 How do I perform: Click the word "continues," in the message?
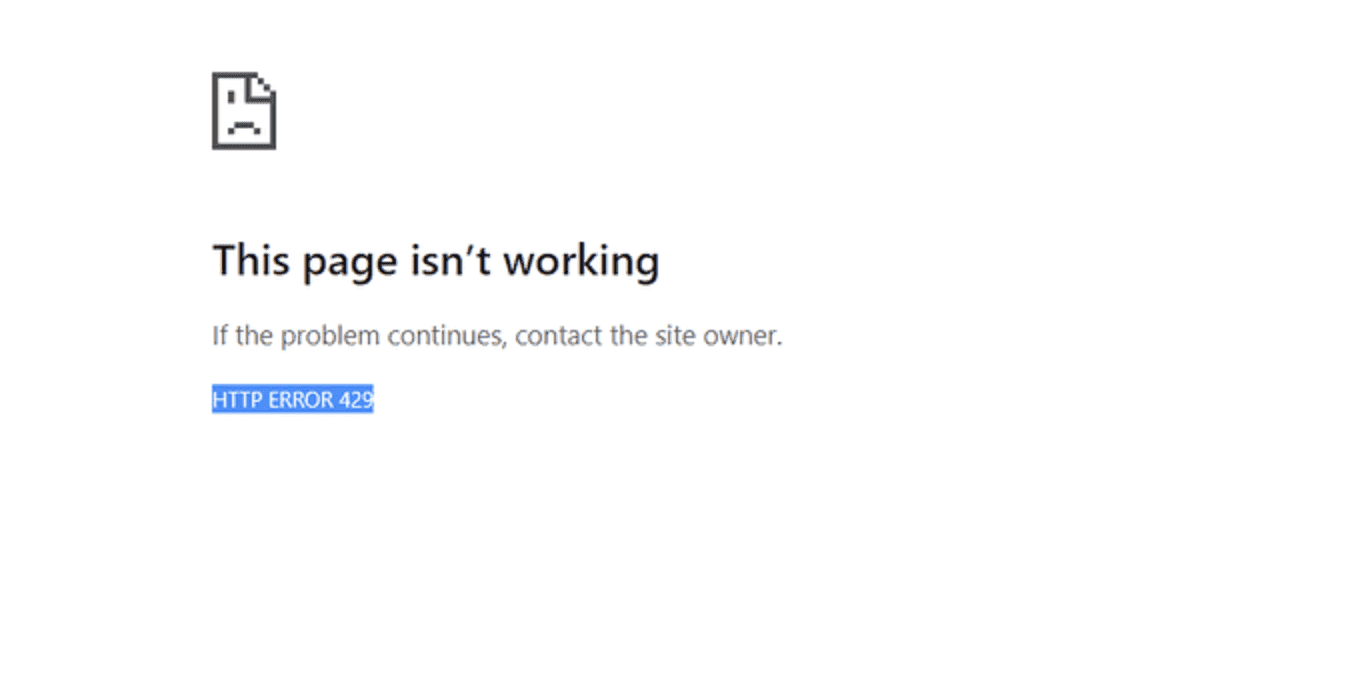click(448, 336)
